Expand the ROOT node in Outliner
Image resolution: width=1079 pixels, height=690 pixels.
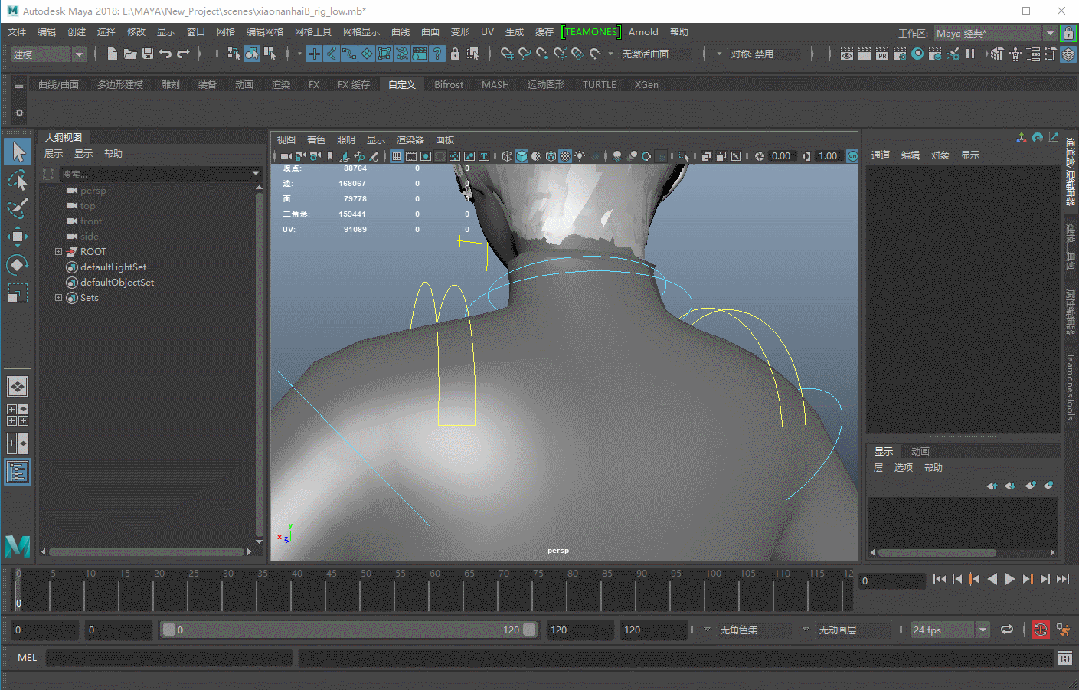coord(58,252)
